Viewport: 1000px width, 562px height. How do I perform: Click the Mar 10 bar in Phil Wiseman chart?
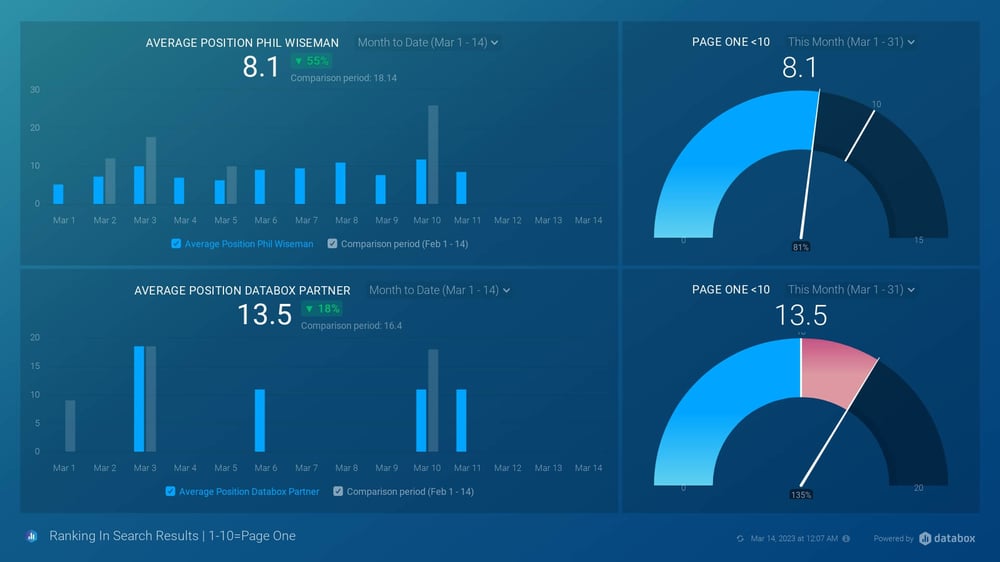pos(422,182)
